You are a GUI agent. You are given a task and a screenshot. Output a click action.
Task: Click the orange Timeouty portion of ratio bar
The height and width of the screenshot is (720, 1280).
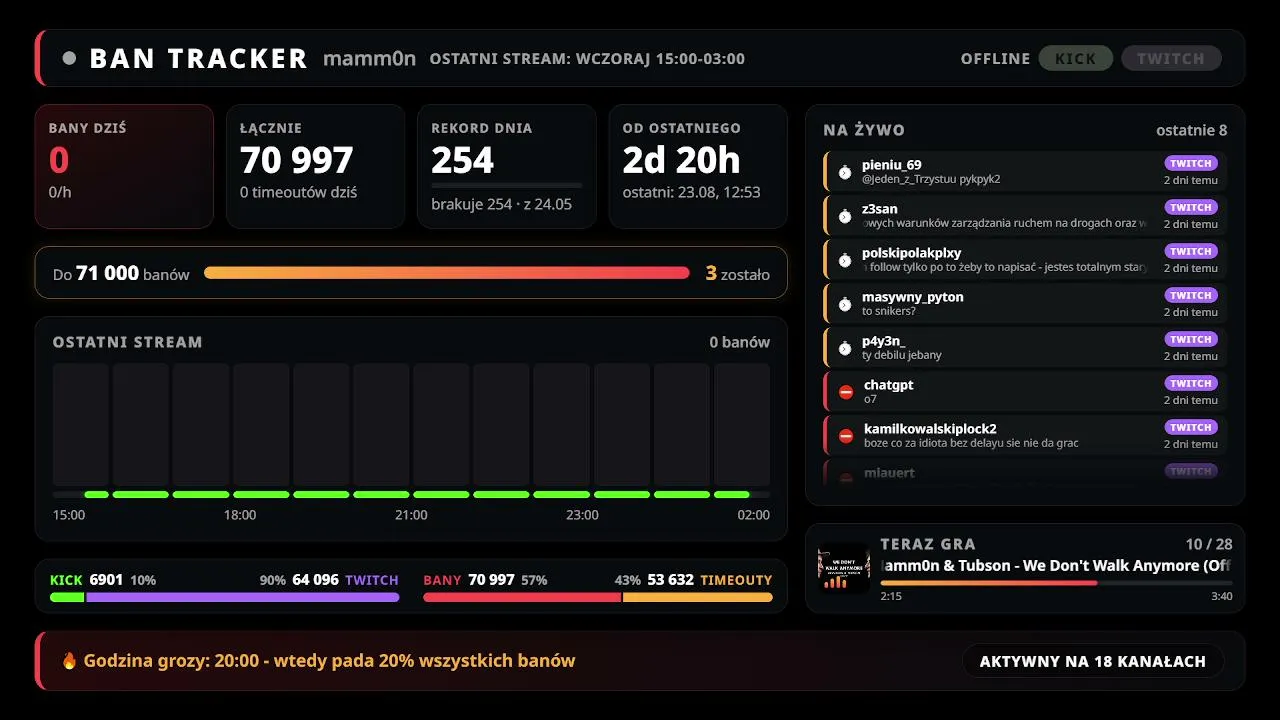click(698, 597)
